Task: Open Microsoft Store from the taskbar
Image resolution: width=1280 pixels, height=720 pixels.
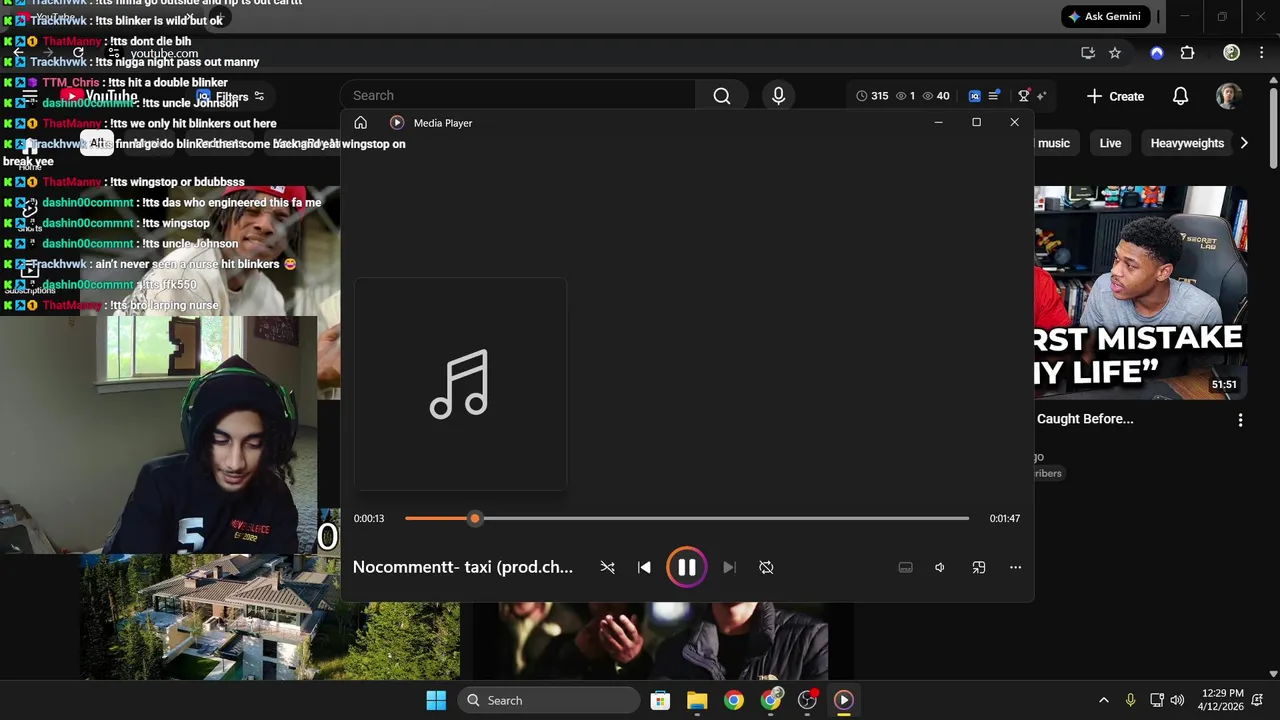Action: [x=660, y=700]
